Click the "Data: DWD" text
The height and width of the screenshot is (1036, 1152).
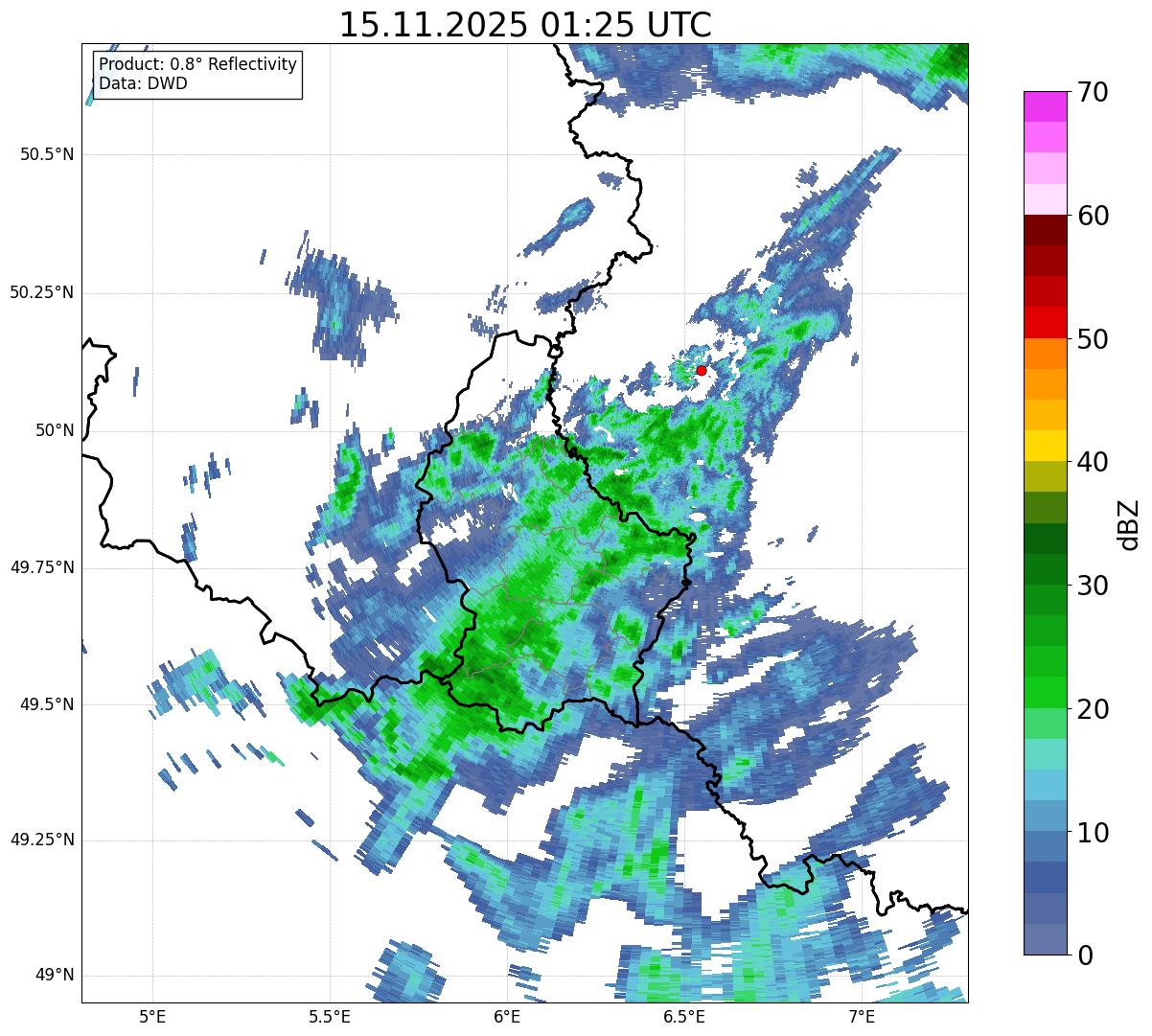tap(143, 83)
